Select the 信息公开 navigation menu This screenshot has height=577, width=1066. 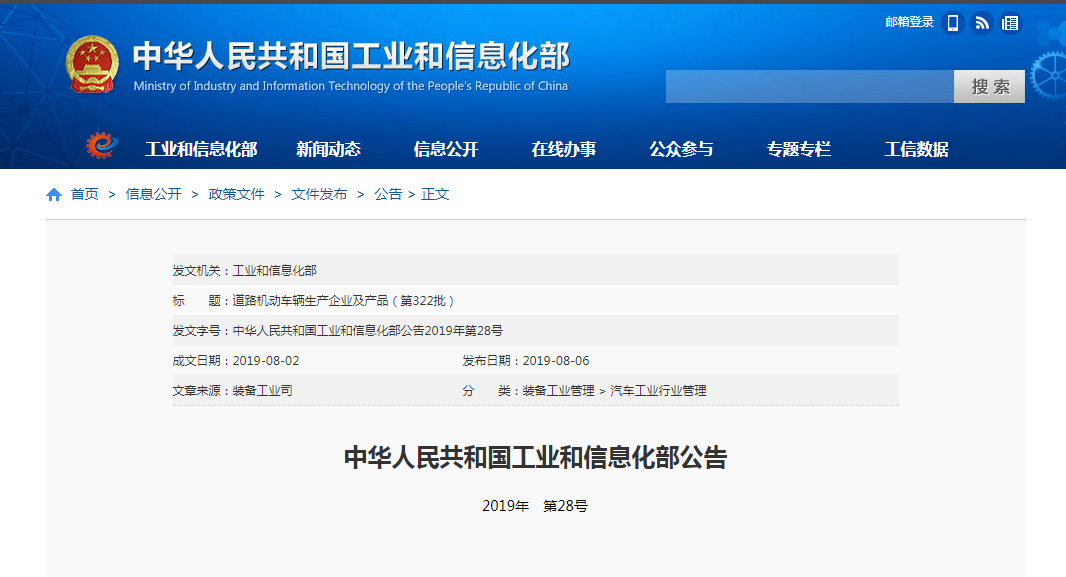(446, 149)
